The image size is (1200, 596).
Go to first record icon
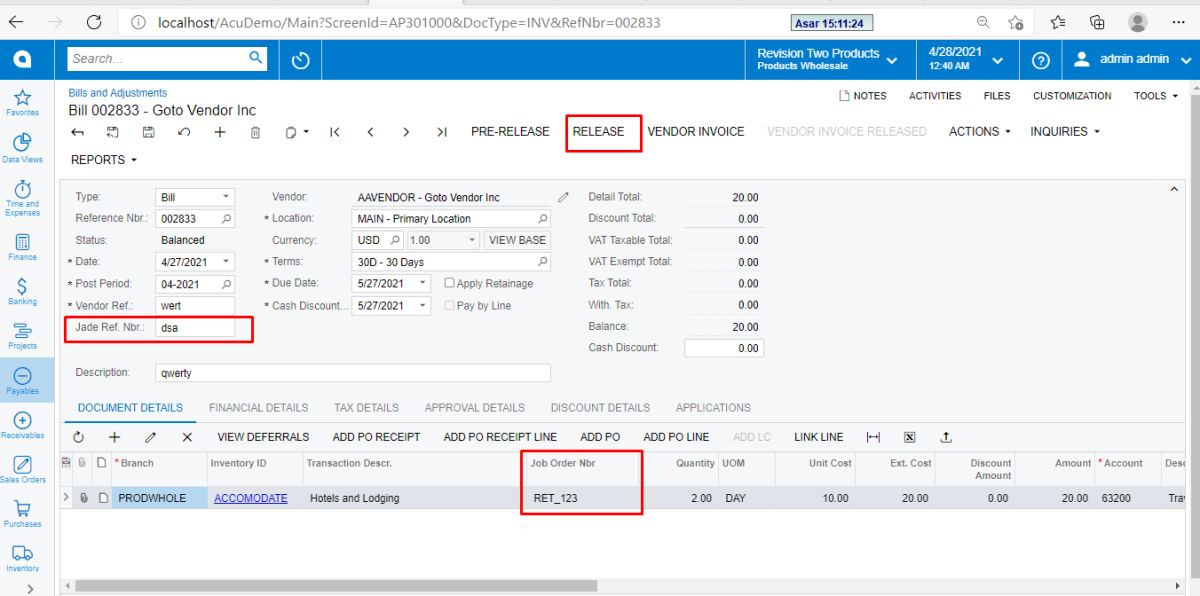334,131
